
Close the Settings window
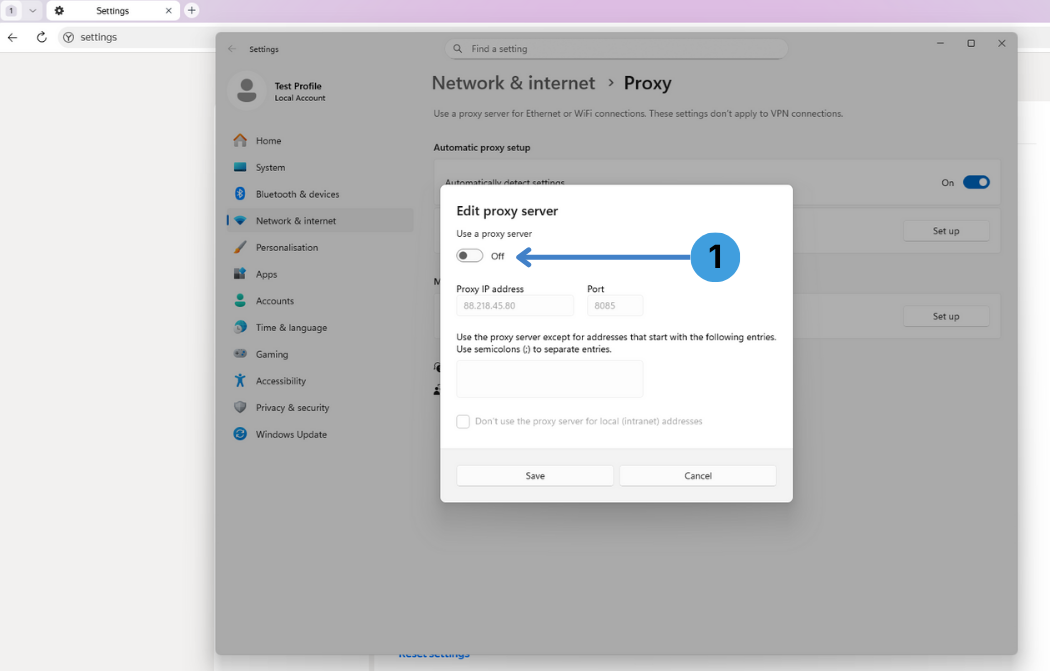tap(1002, 44)
